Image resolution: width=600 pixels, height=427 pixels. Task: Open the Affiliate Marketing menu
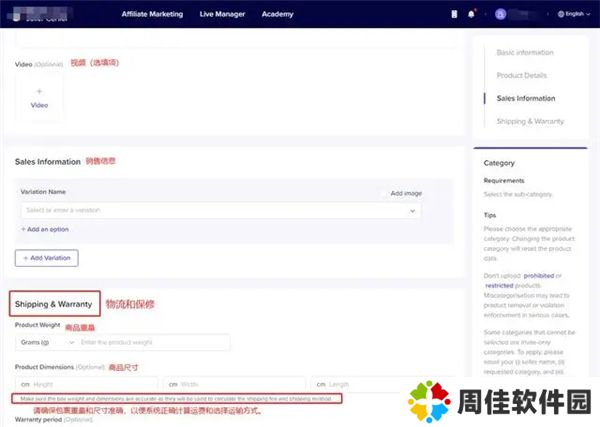point(152,14)
